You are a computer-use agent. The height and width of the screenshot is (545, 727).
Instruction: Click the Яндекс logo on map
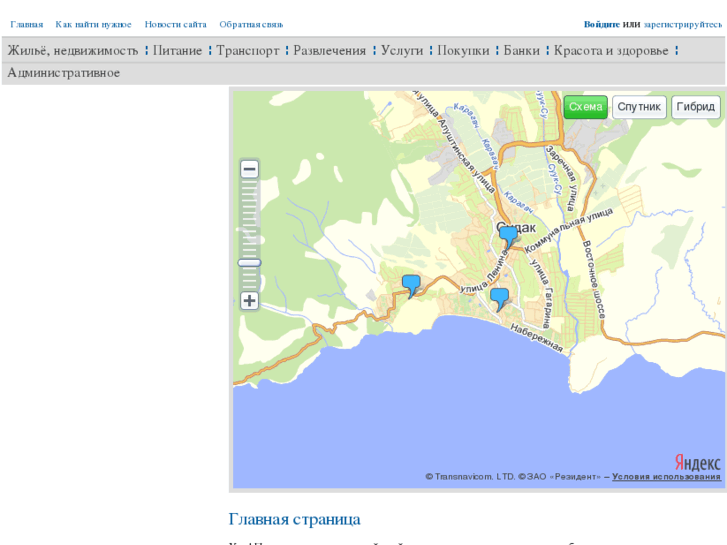click(697, 462)
